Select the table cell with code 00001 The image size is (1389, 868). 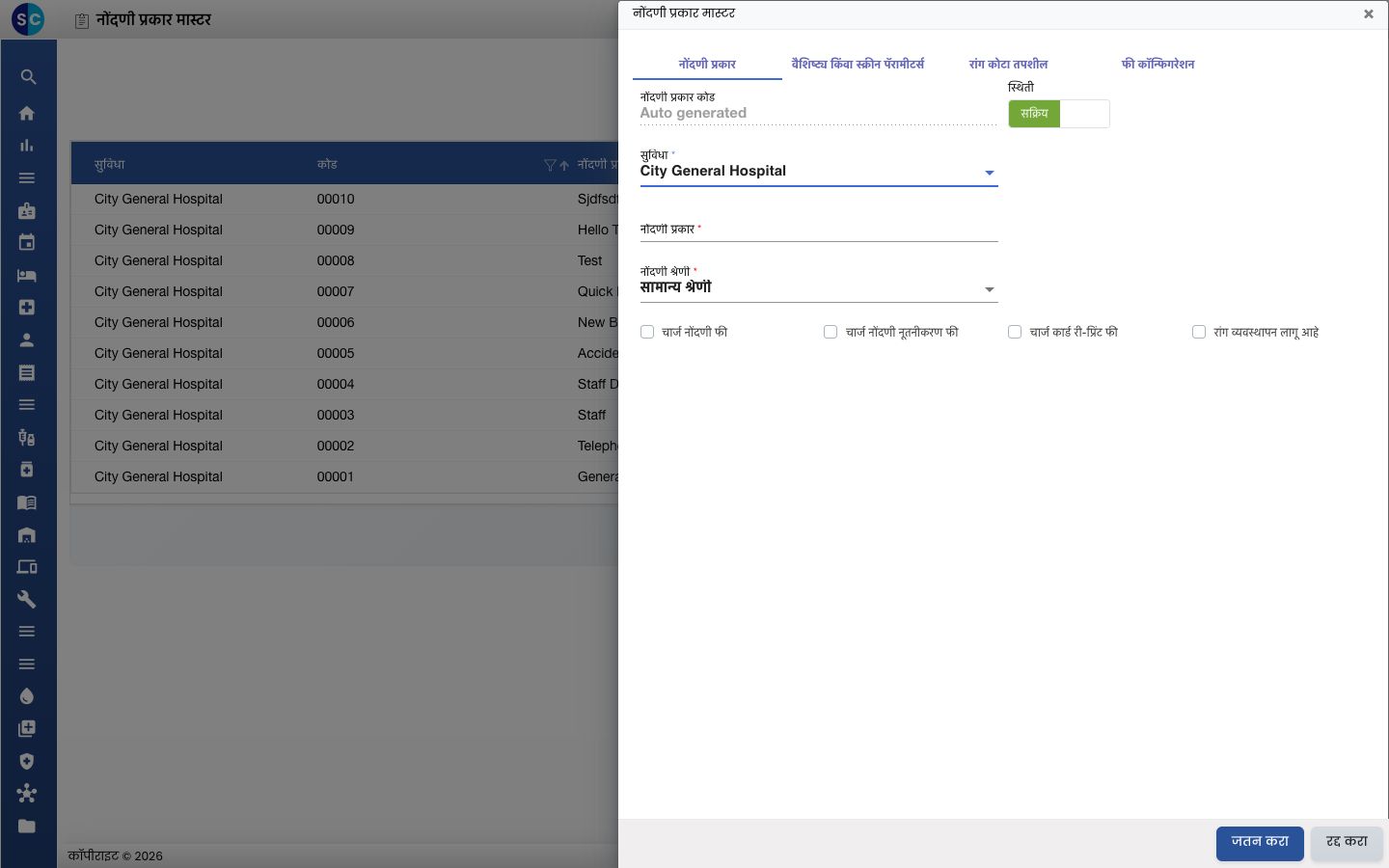(336, 476)
